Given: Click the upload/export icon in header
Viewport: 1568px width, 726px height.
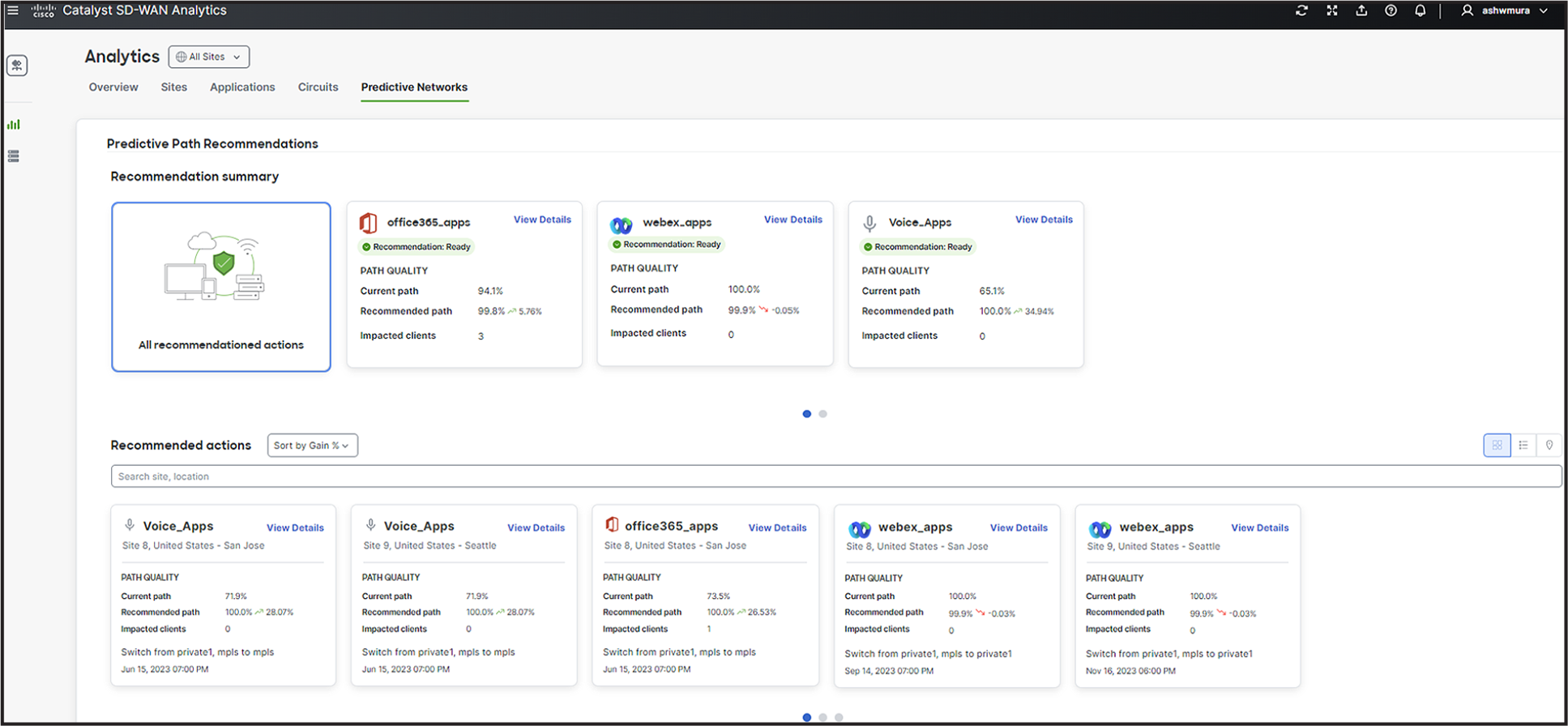Looking at the screenshot, I should [x=1361, y=11].
